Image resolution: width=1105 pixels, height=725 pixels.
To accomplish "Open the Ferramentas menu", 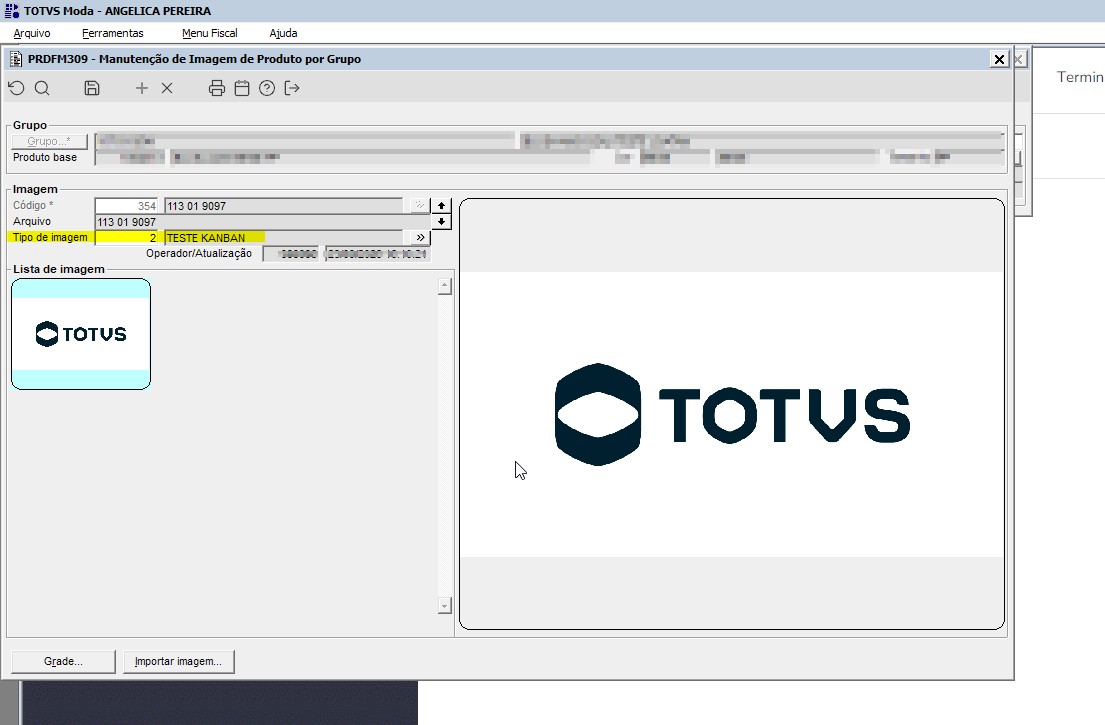I will [113, 33].
